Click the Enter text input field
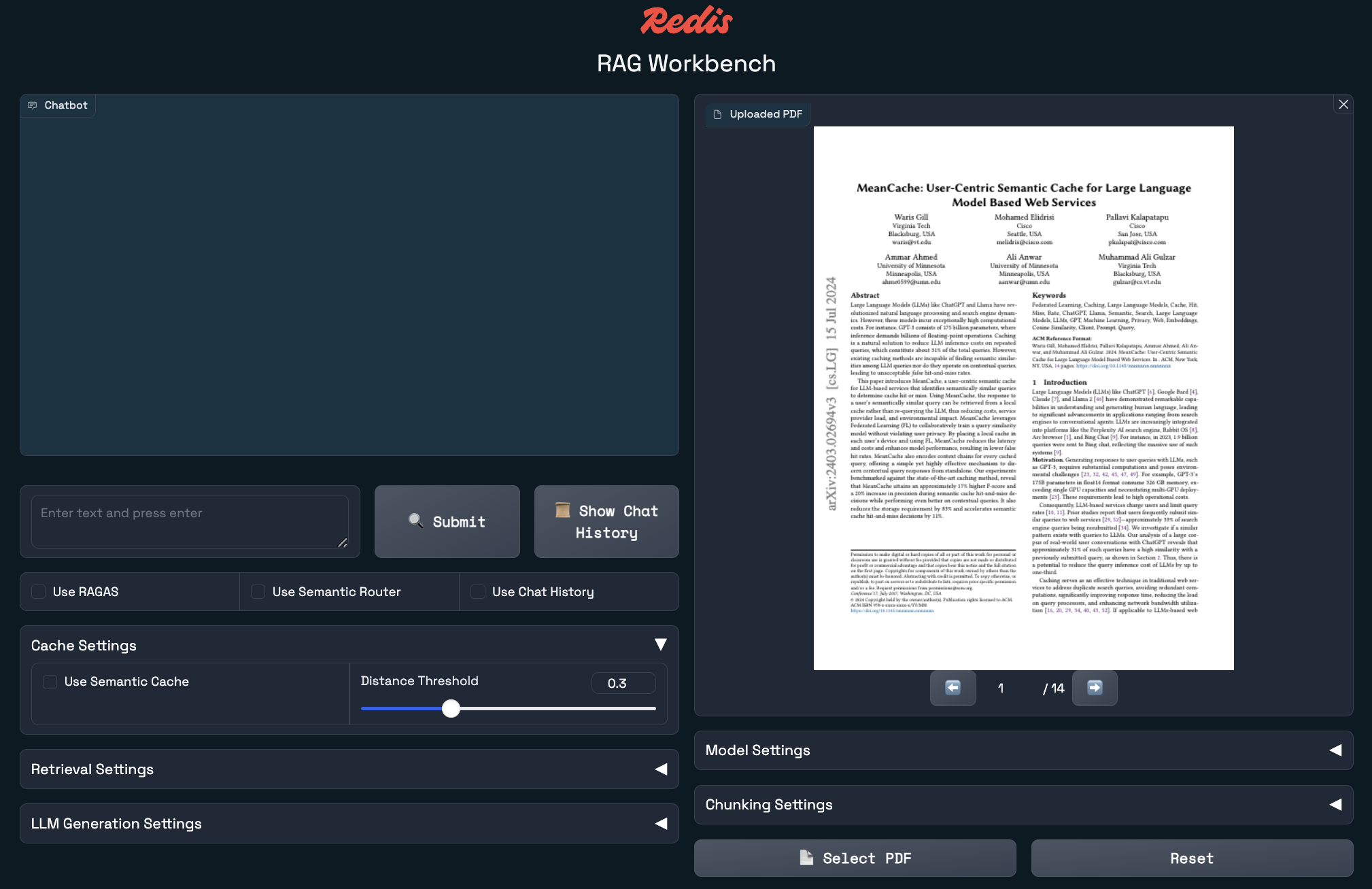 189,521
